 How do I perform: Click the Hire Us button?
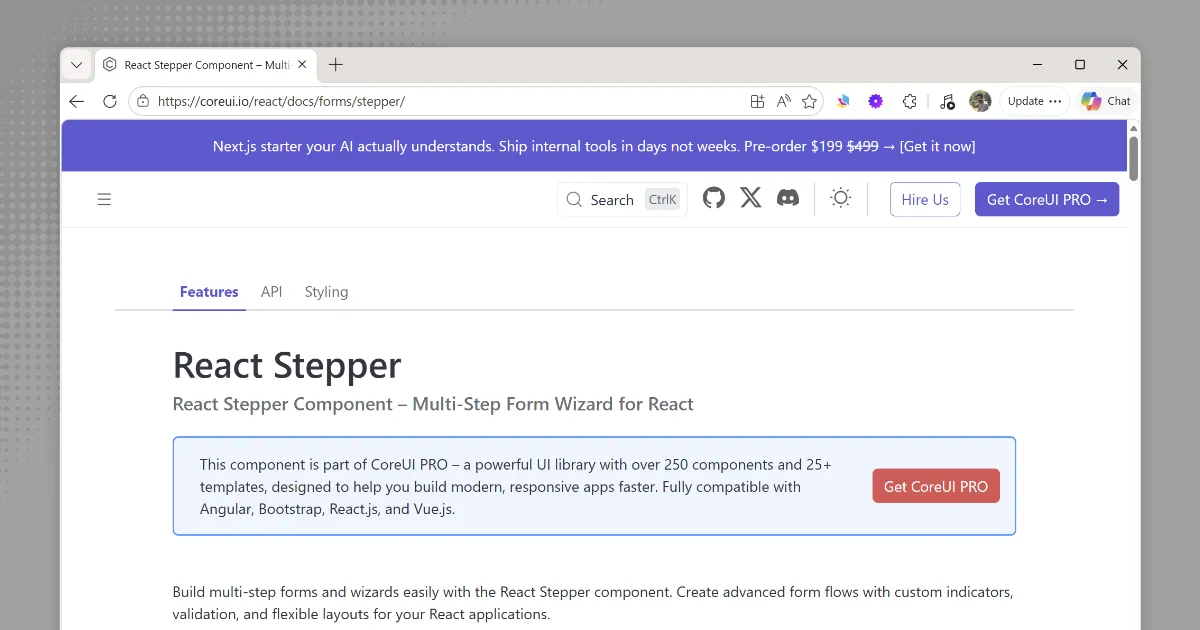(x=924, y=198)
